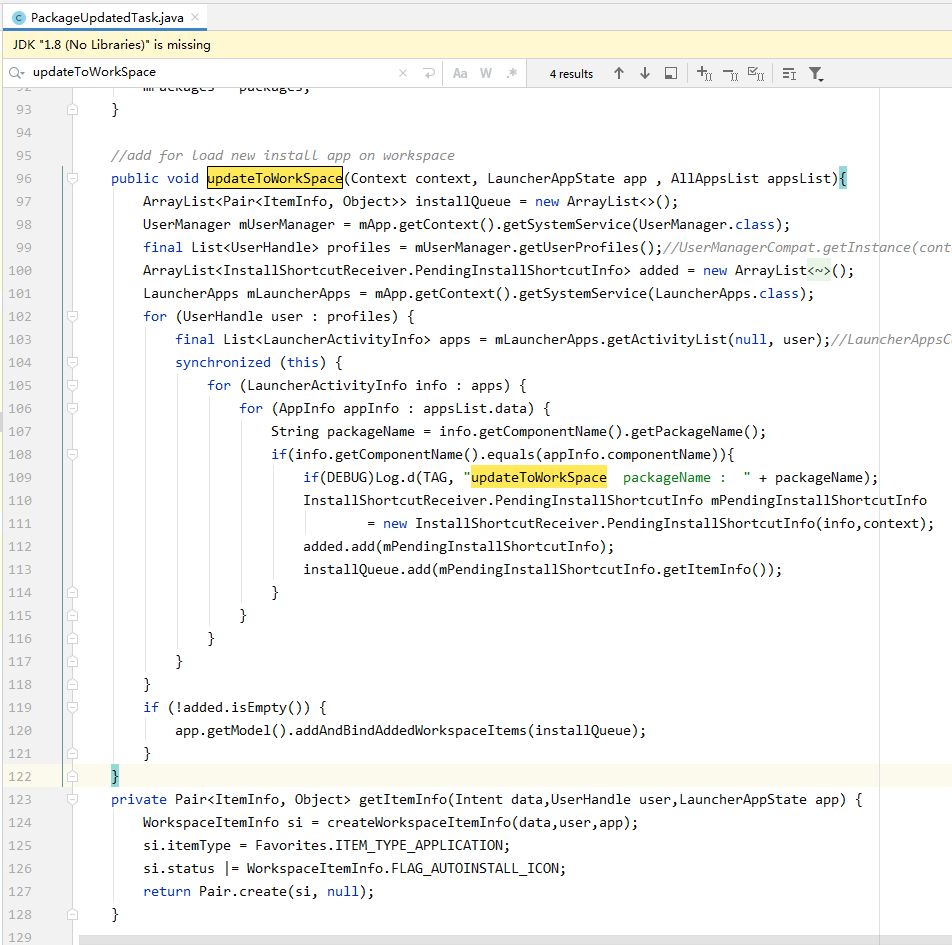Click the JDK is missing notification banner
Viewport: 952px width, 945px height.
[476, 44]
